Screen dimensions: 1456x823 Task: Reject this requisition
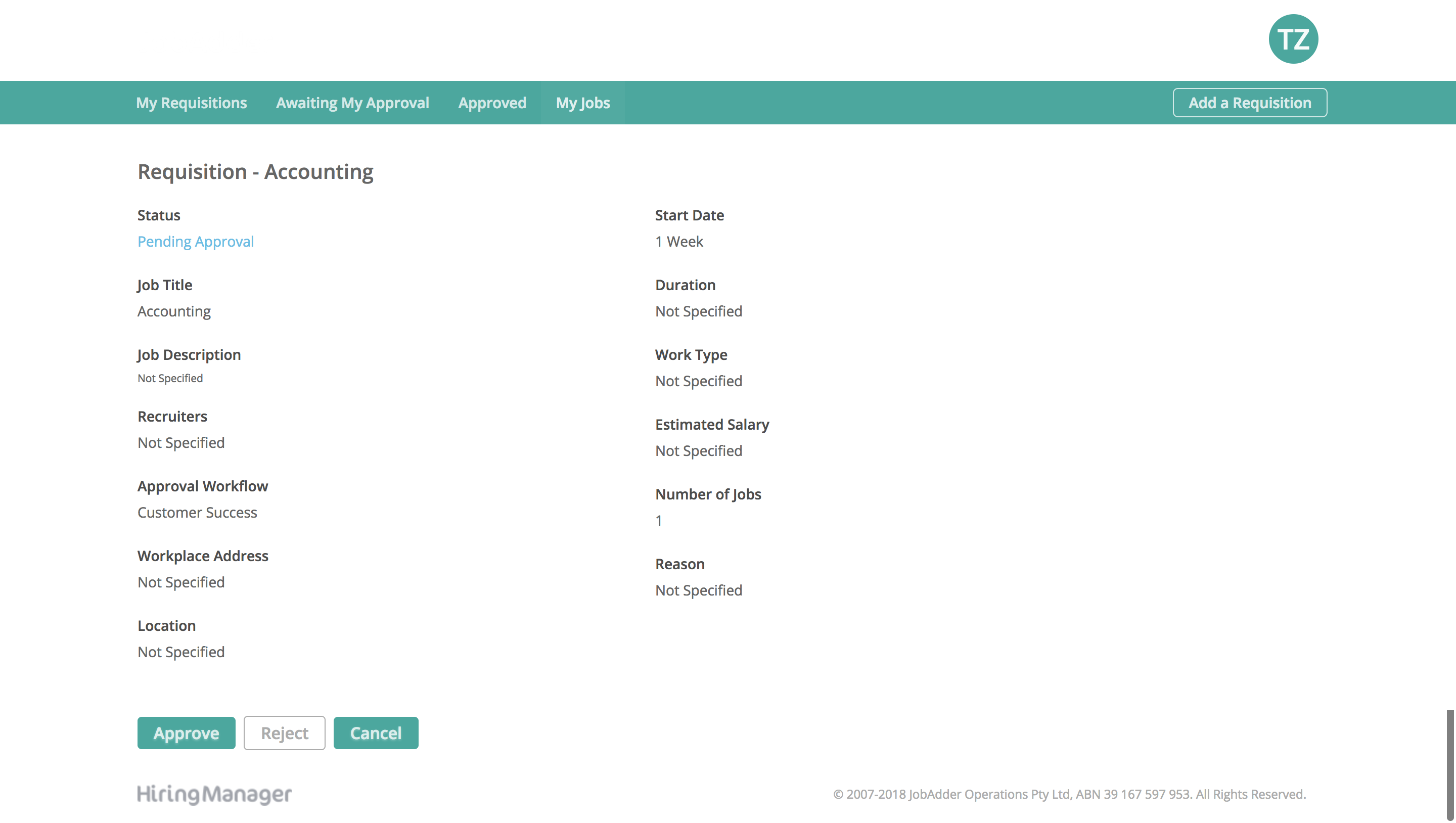[284, 733]
